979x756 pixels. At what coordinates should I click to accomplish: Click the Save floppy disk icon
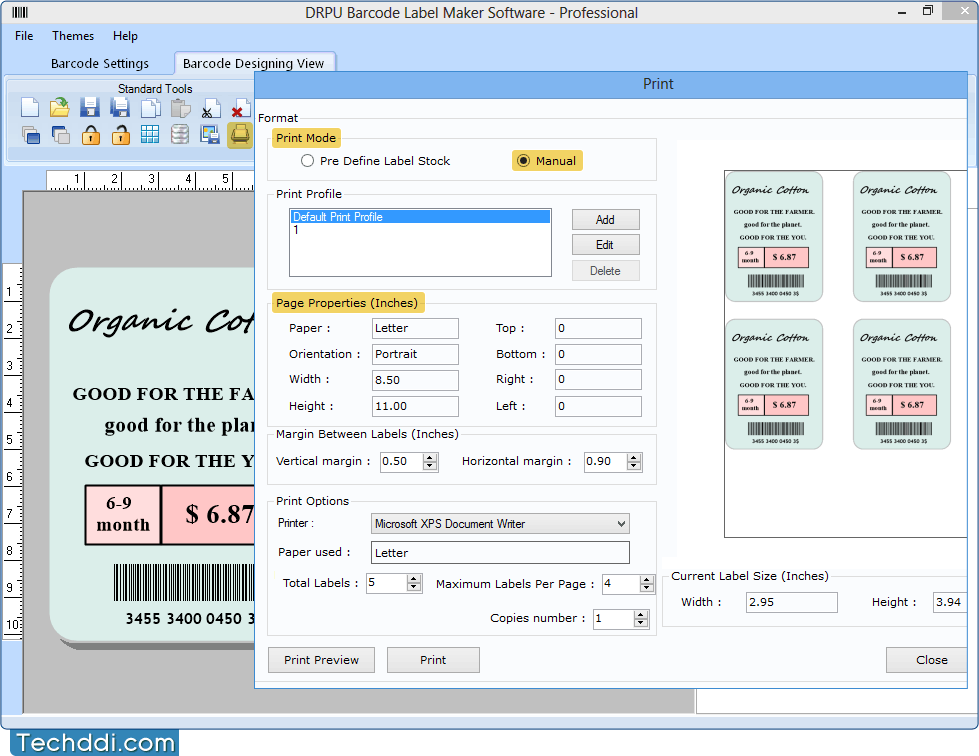(x=90, y=107)
